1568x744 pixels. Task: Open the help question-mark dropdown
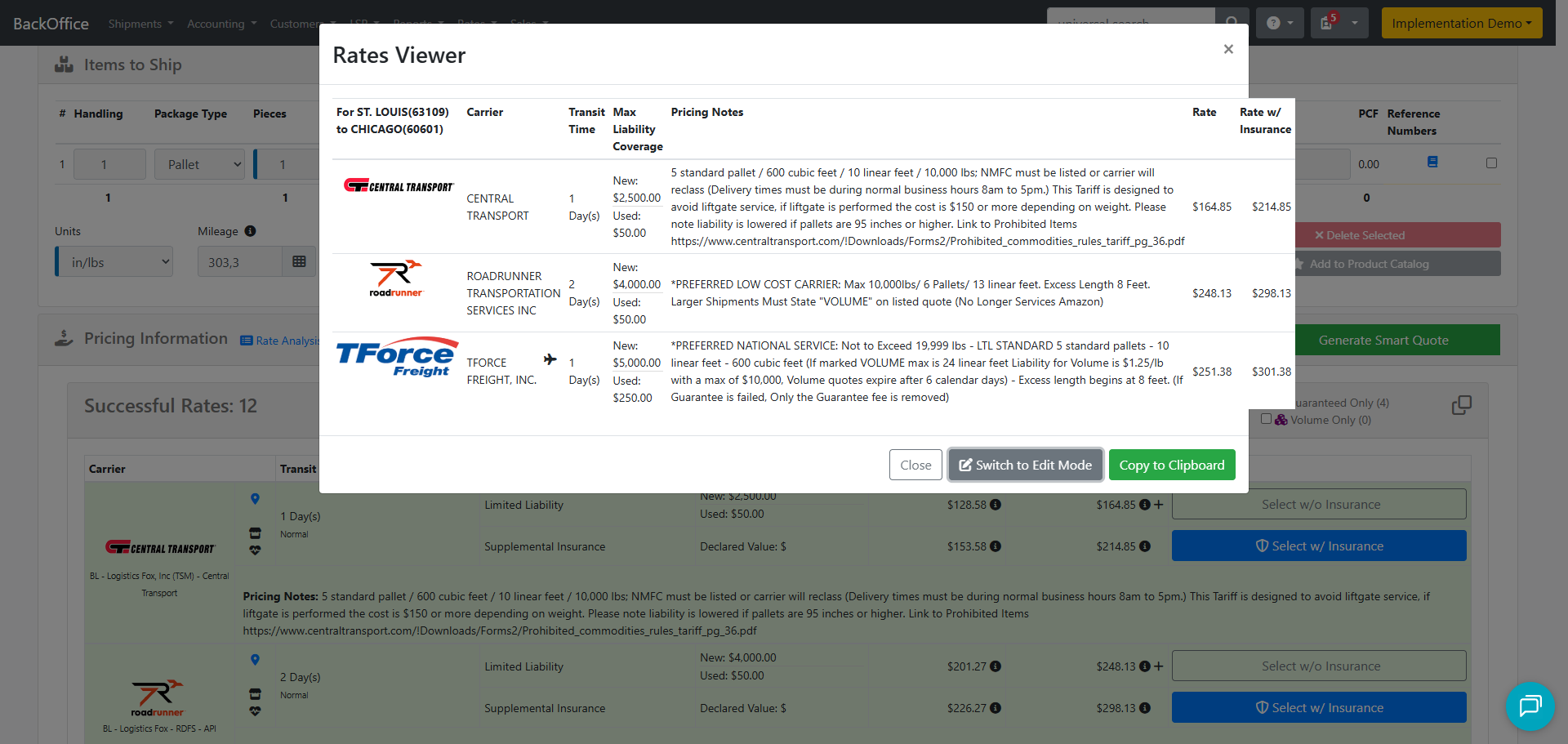[1280, 23]
